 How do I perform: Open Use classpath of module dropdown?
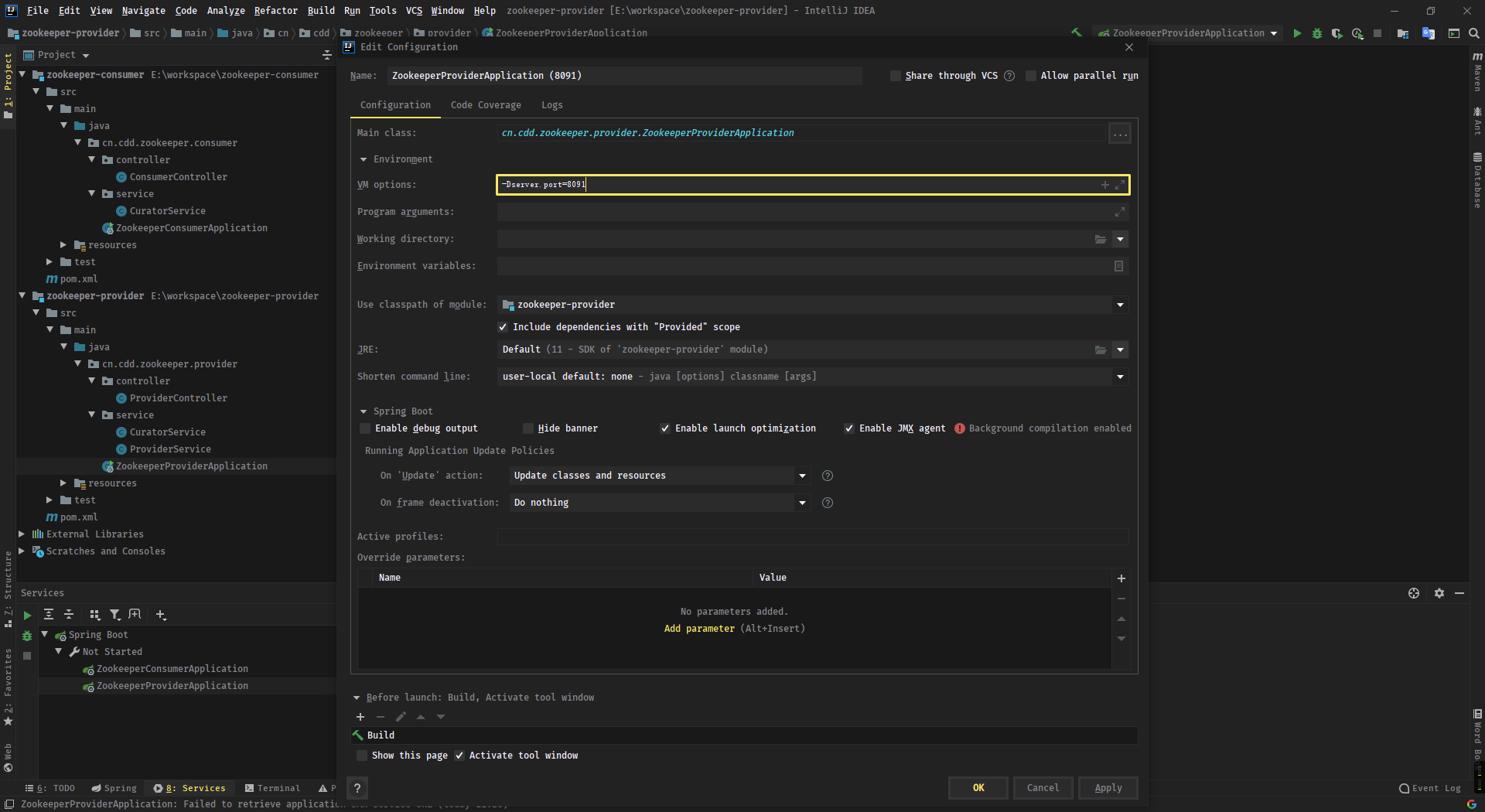coord(1120,305)
